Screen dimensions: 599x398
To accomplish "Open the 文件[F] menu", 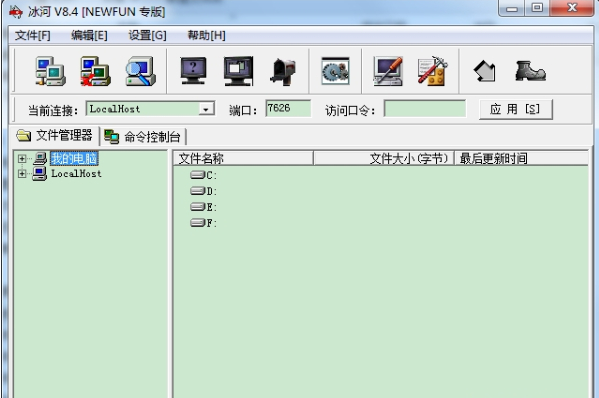I will (x=32, y=36).
